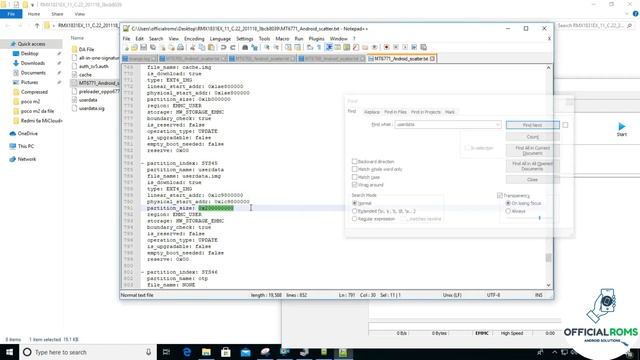640x360 pixels.
Task: Click the Count button
Action: 533,137
